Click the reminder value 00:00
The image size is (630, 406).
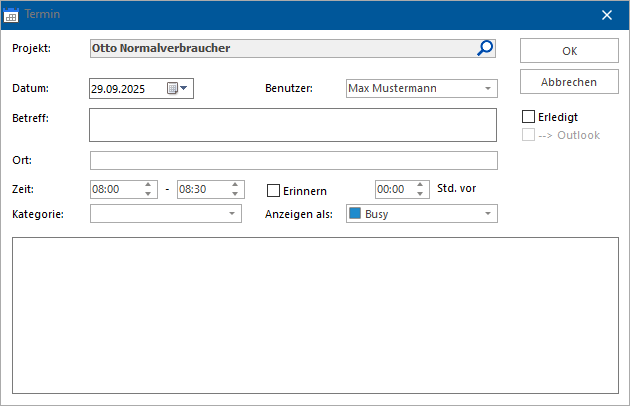tap(391, 189)
